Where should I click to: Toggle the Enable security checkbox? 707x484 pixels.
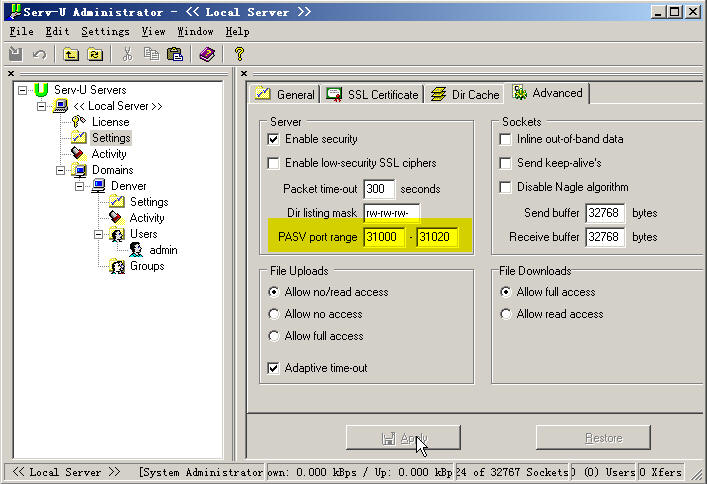click(274, 139)
